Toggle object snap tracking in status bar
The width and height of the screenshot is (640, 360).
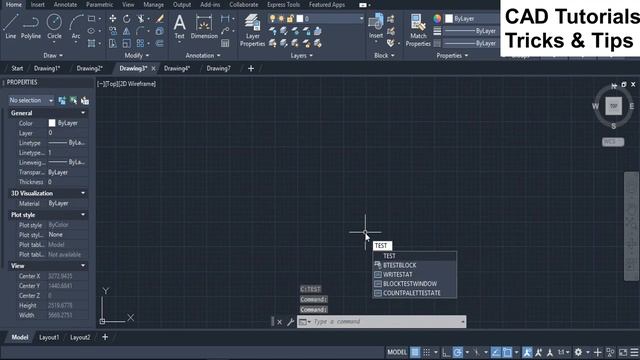[x=496, y=352]
